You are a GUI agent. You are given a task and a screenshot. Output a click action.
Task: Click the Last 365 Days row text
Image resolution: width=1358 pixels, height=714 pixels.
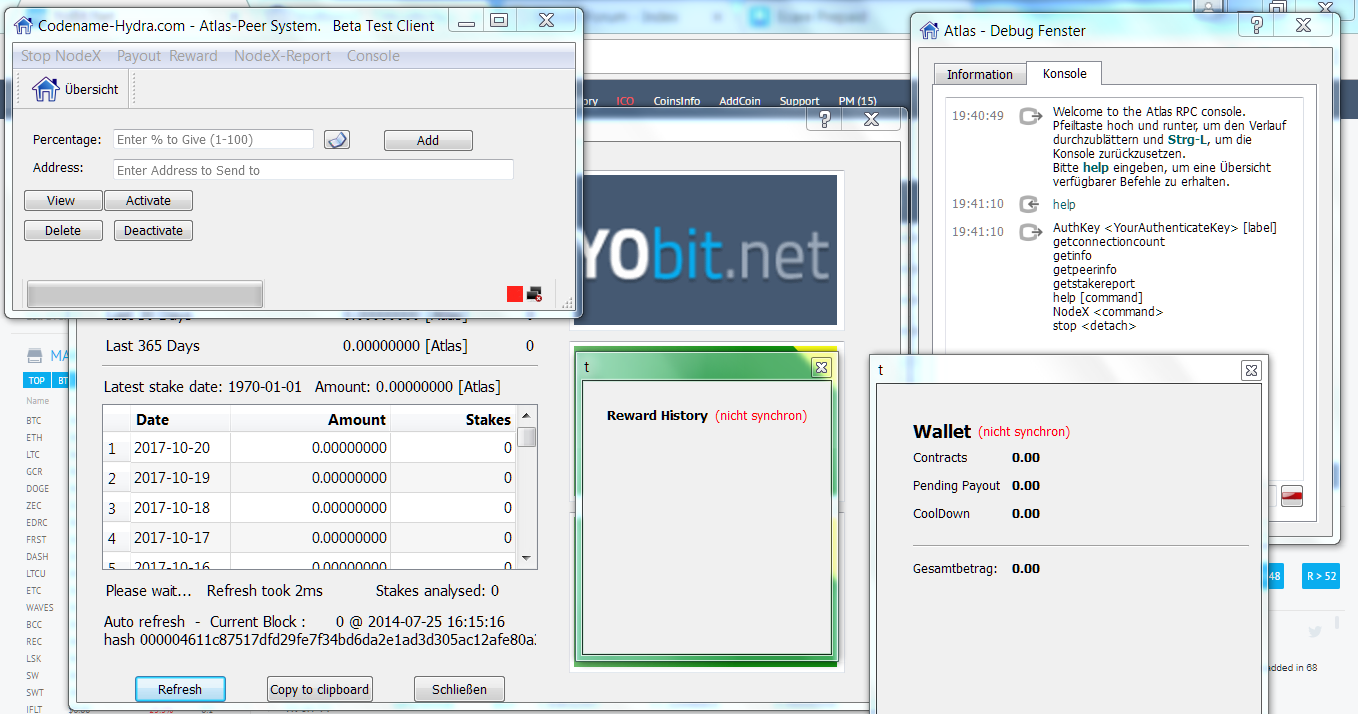[152, 346]
